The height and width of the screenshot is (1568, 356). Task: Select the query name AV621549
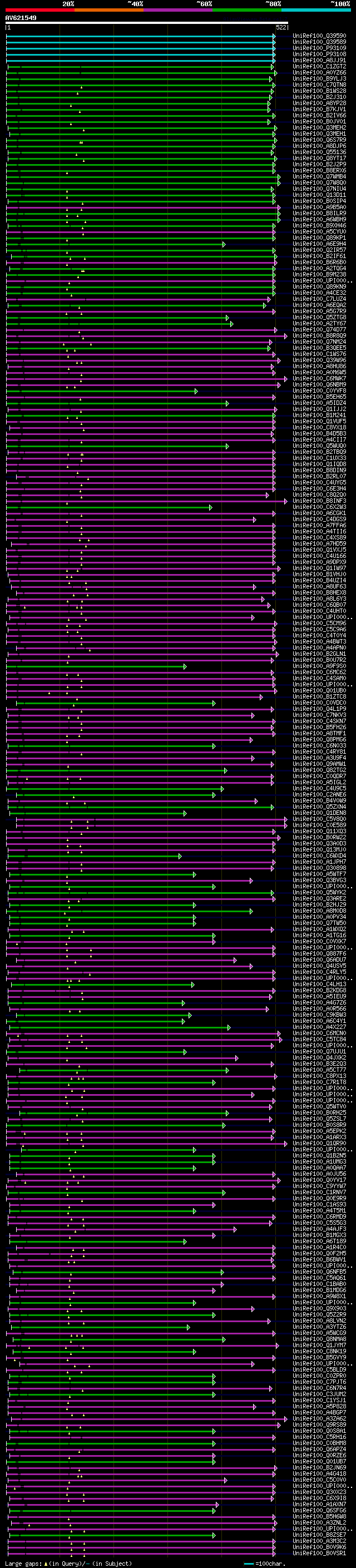coord(21,18)
